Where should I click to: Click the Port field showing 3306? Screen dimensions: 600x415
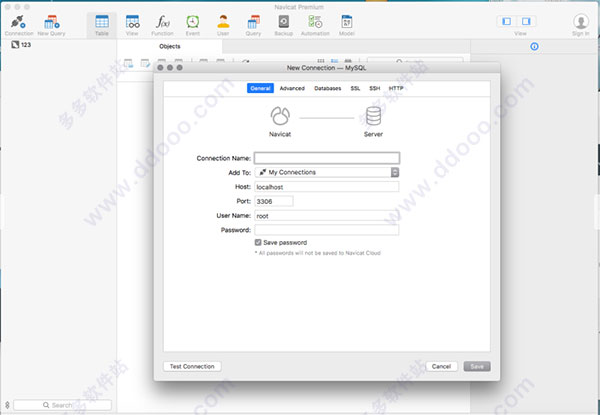click(x=274, y=201)
